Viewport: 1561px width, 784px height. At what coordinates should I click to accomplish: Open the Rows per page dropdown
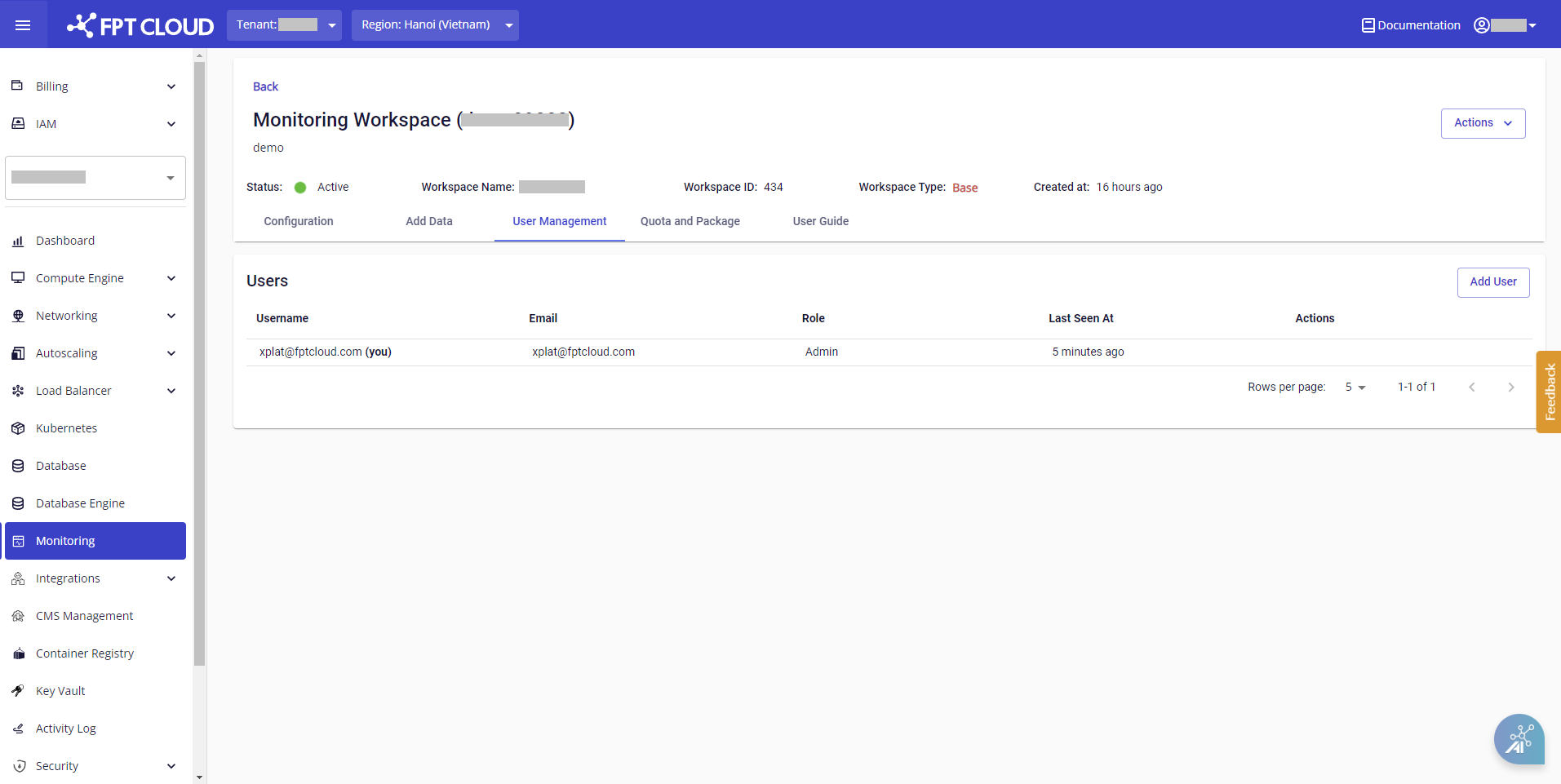1355,388
